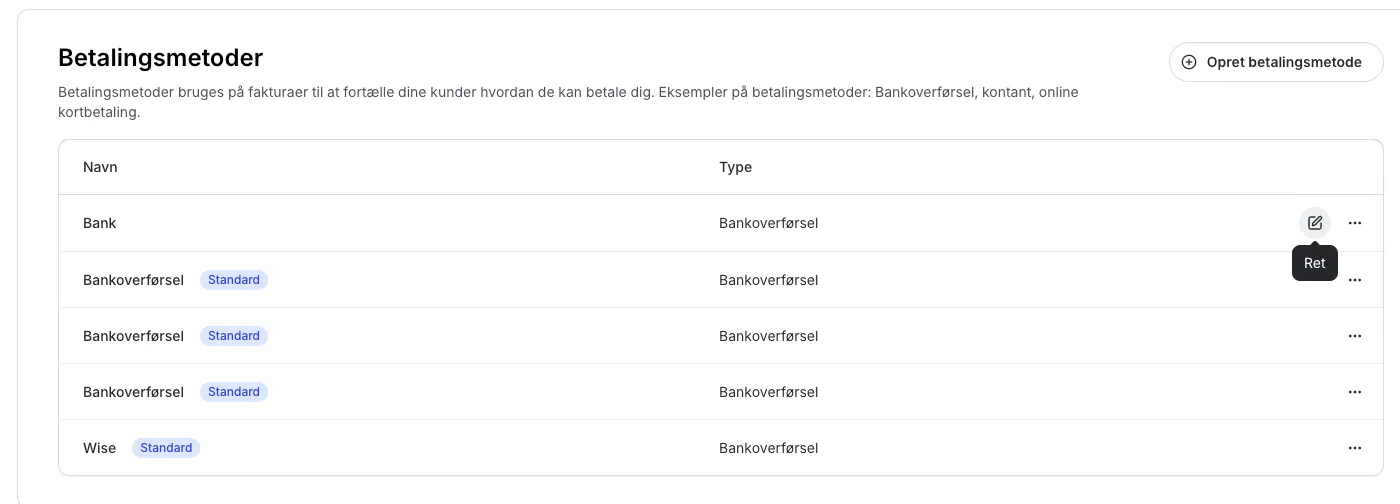Image resolution: width=1400 pixels, height=504 pixels.
Task: Click the Standard badge next to Wise
Action: pos(166,448)
